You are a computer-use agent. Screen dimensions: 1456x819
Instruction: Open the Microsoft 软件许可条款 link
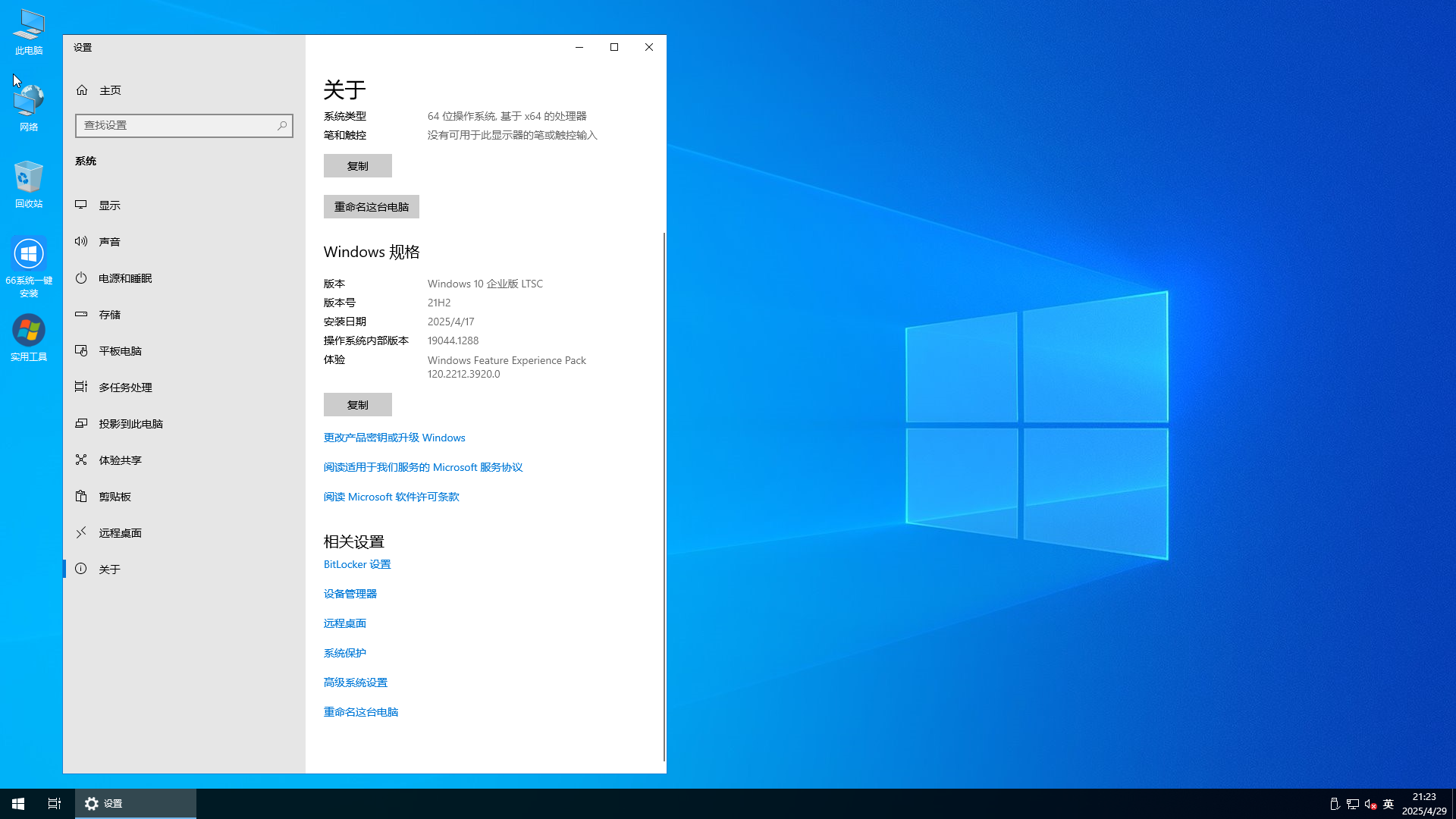tap(391, 497)
